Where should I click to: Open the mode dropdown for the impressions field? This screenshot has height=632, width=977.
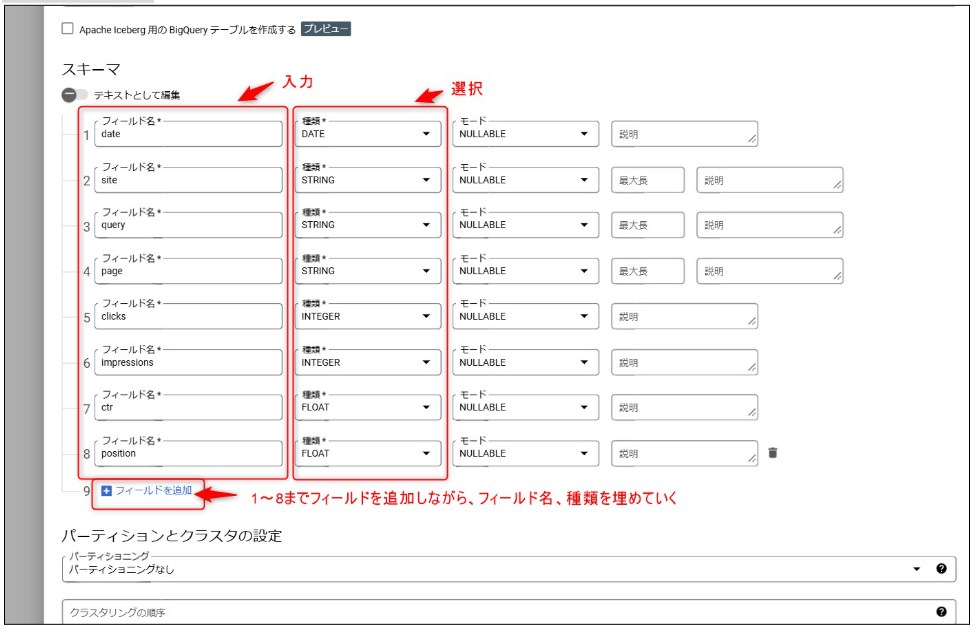pyautogui.click(x=525, y=363)
